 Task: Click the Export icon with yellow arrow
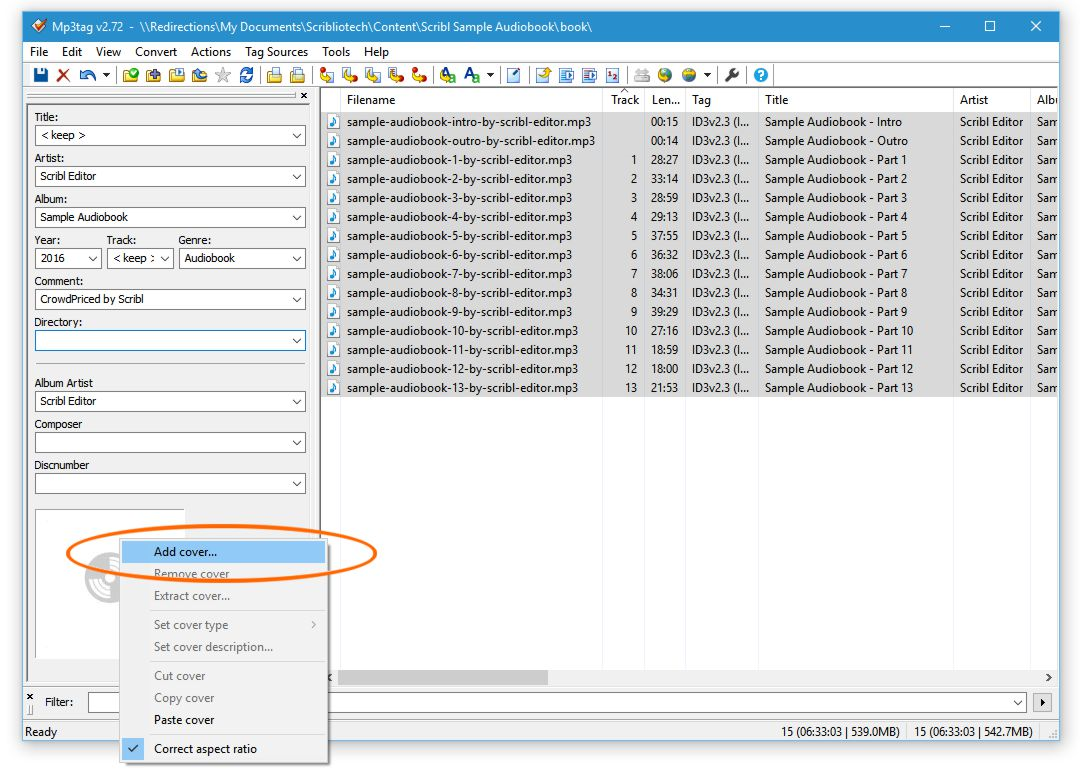[543, 75]
